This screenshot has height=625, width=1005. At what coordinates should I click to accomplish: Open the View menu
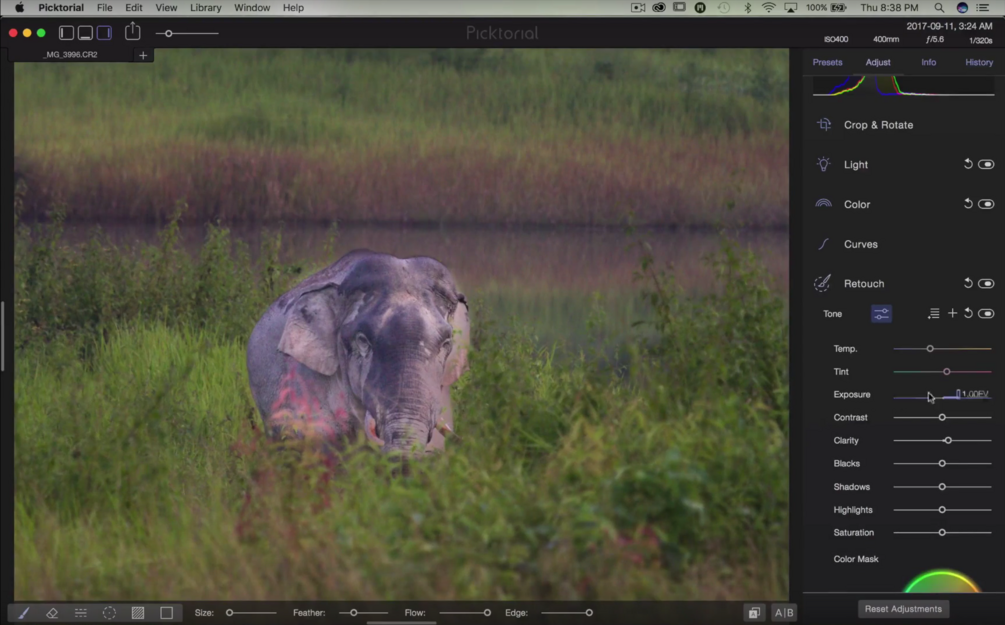click(166, 8)
